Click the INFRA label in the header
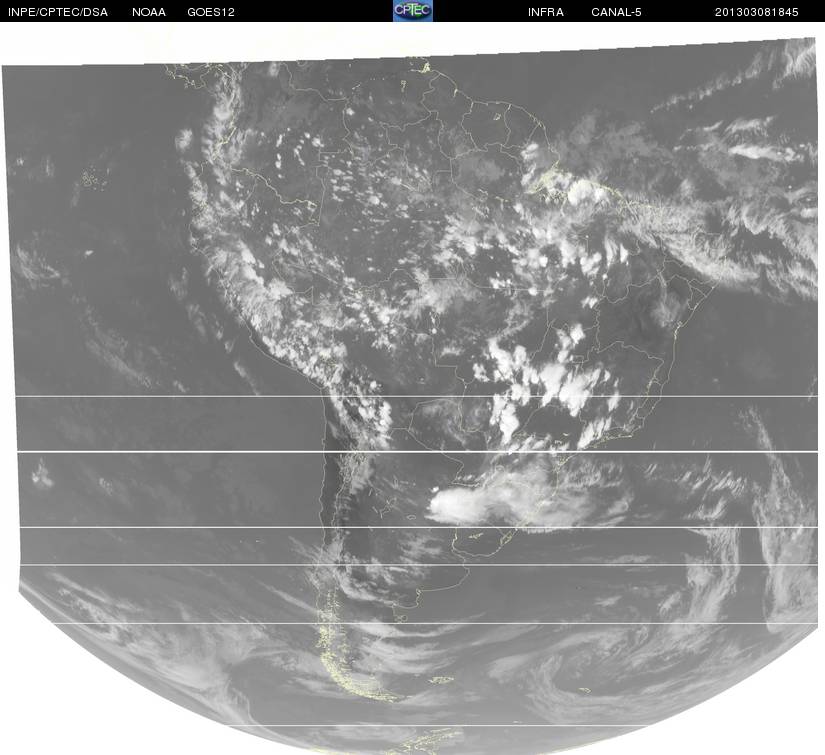 (x=546, y=12)
